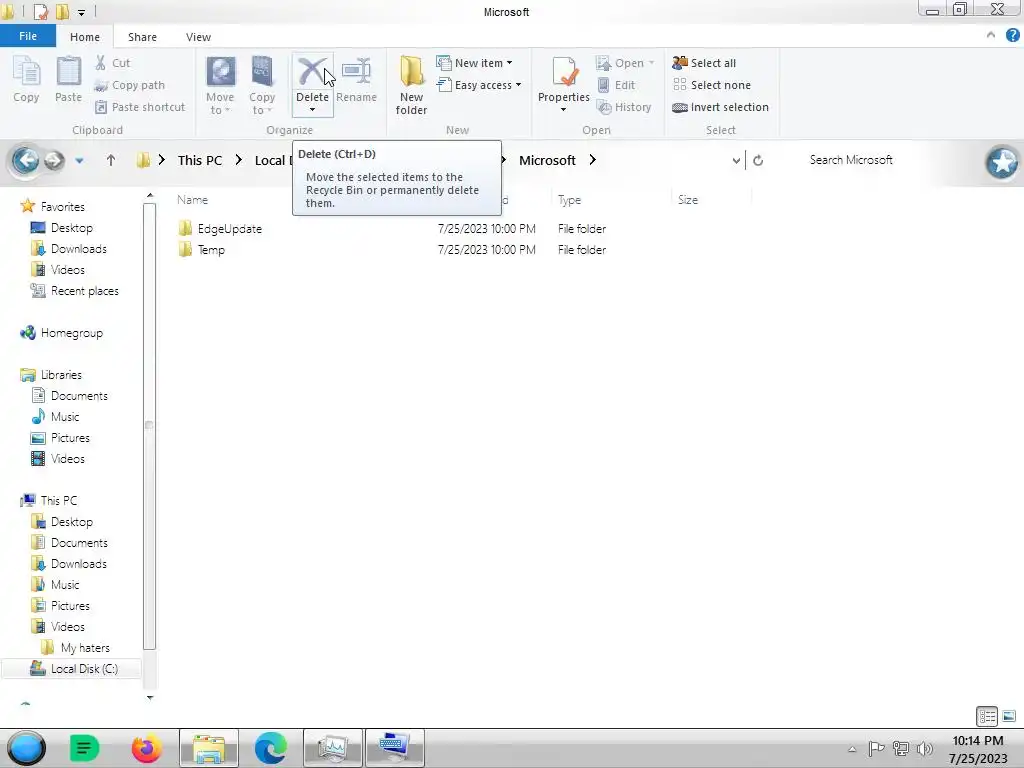
Task: Click the navigation pane scrollbar thumb
Action: pos(149,426)
